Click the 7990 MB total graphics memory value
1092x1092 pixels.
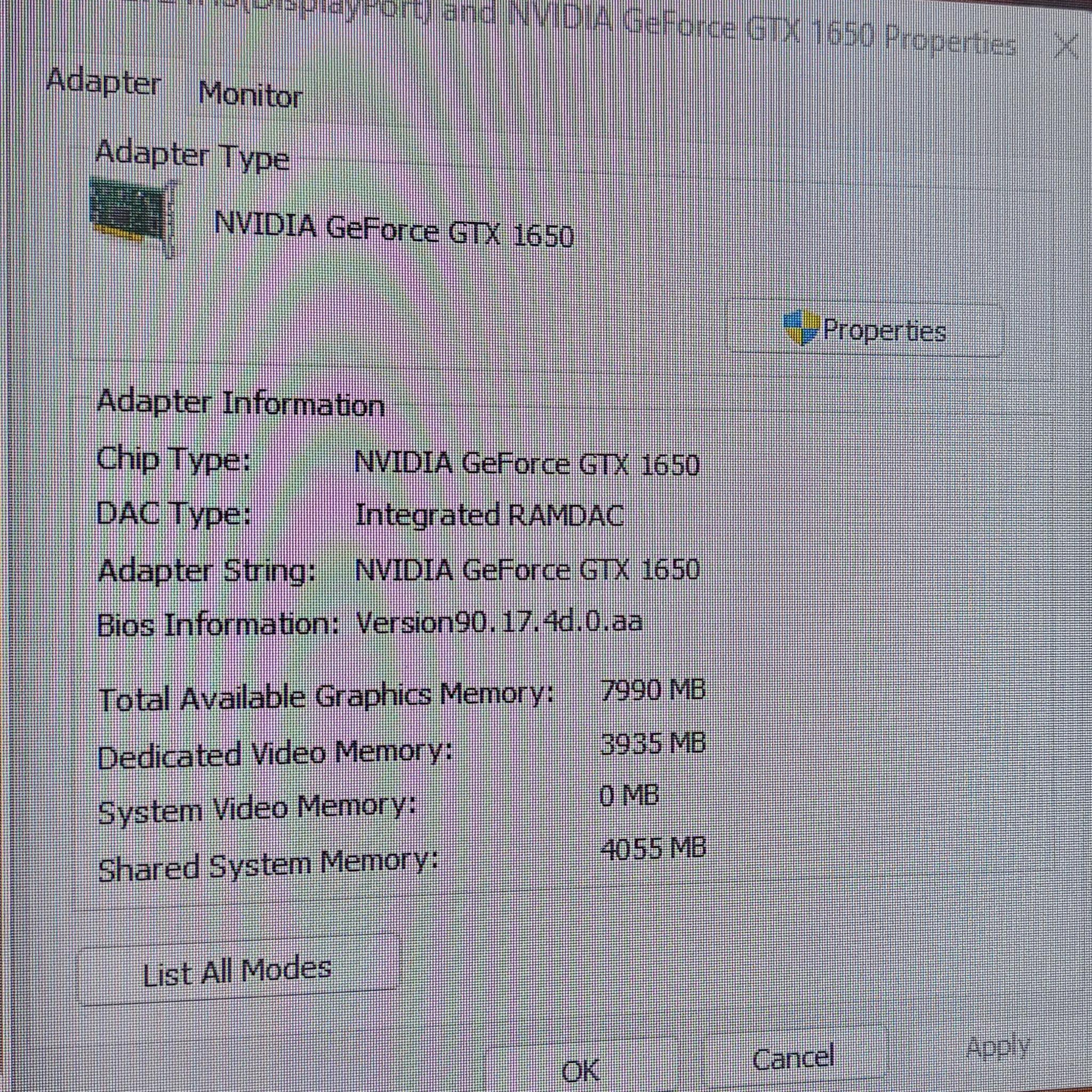(652, 690)
